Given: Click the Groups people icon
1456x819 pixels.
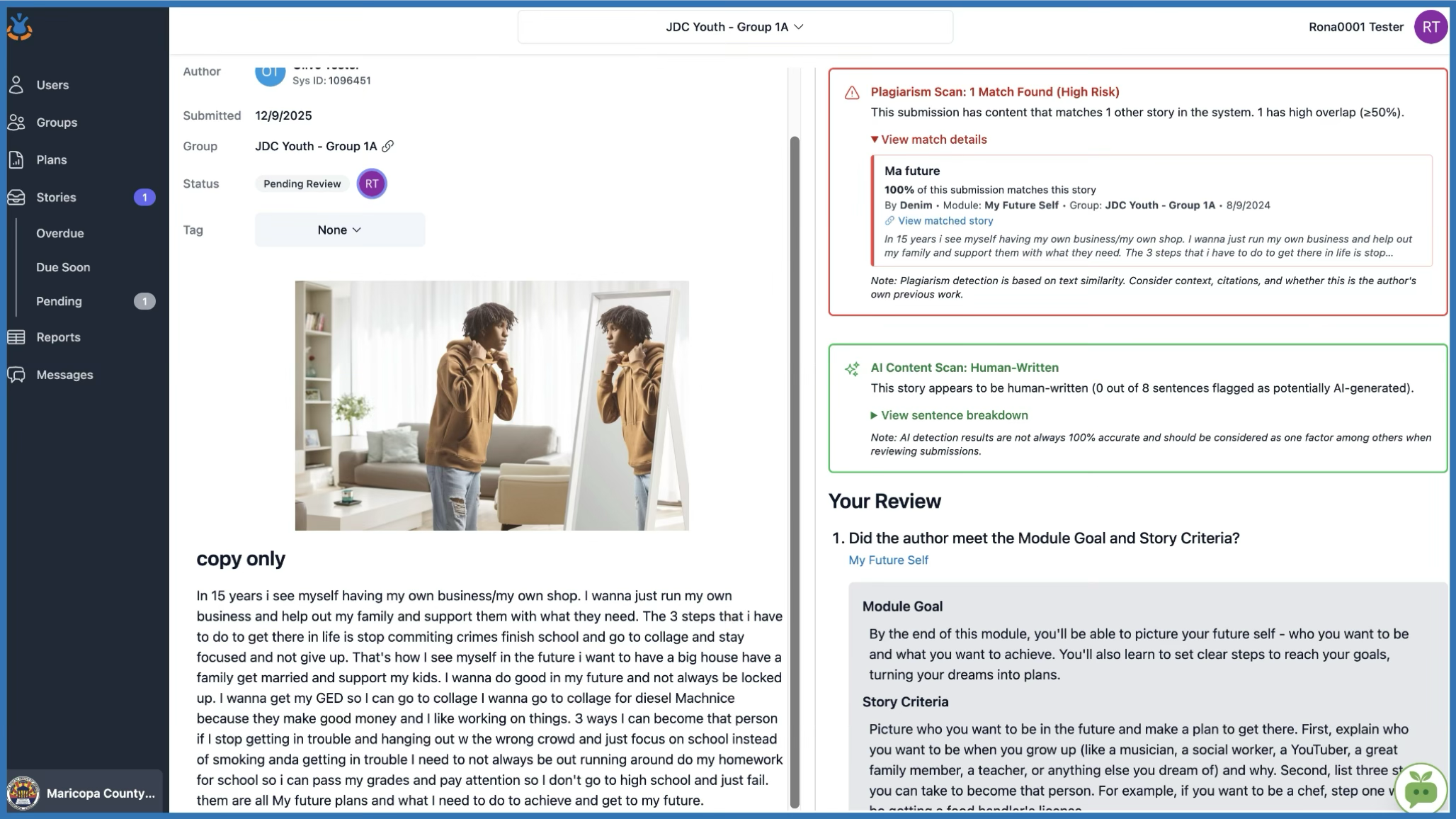Looking at the screenshot, I should [16, 123].
